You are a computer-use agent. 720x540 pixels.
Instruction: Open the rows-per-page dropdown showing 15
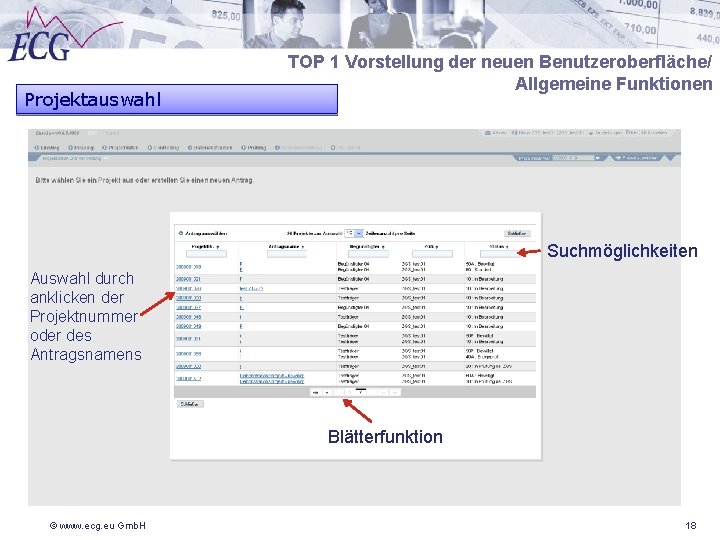[x=354, y=233]
